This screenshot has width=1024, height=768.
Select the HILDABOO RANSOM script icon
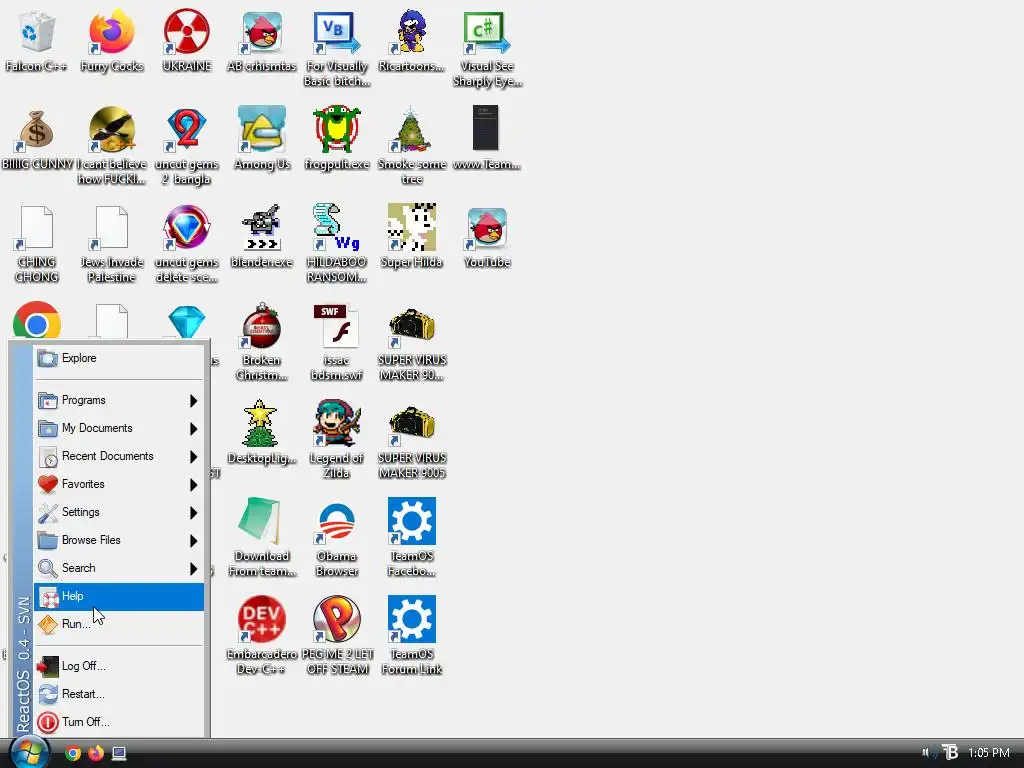pyautogui.click(x=337, y=227)
